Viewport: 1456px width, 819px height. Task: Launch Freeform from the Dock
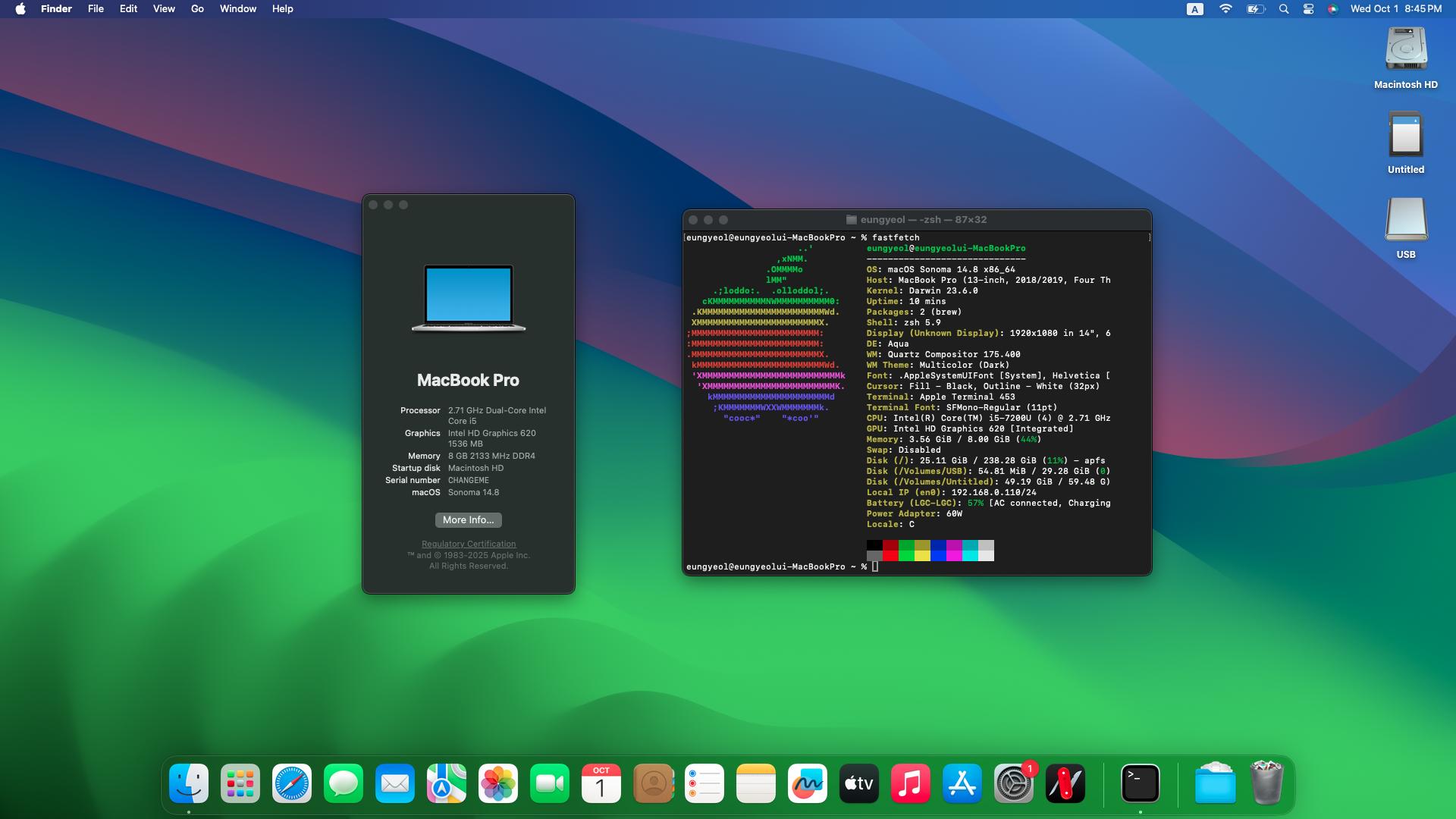click(x=808, y=783)
